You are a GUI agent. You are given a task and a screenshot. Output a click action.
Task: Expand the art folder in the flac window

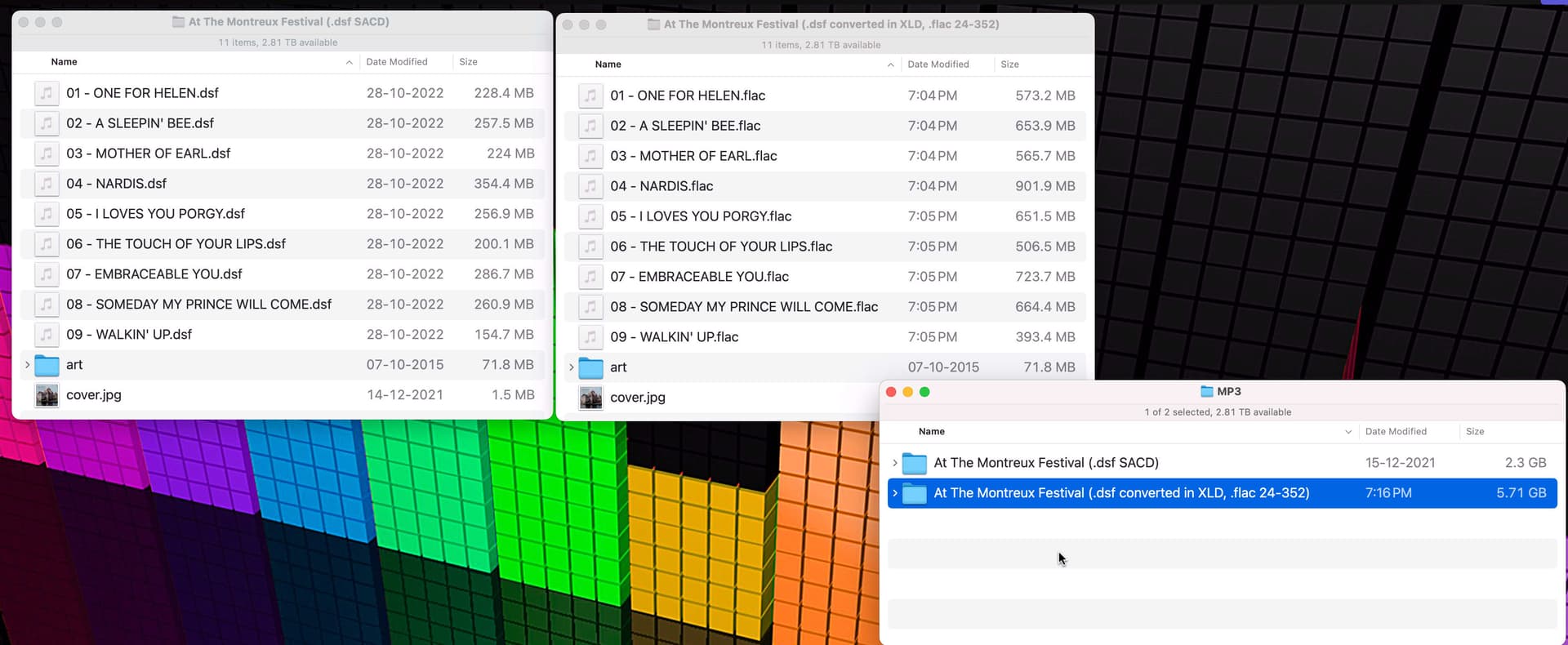(x=571, y=367)
